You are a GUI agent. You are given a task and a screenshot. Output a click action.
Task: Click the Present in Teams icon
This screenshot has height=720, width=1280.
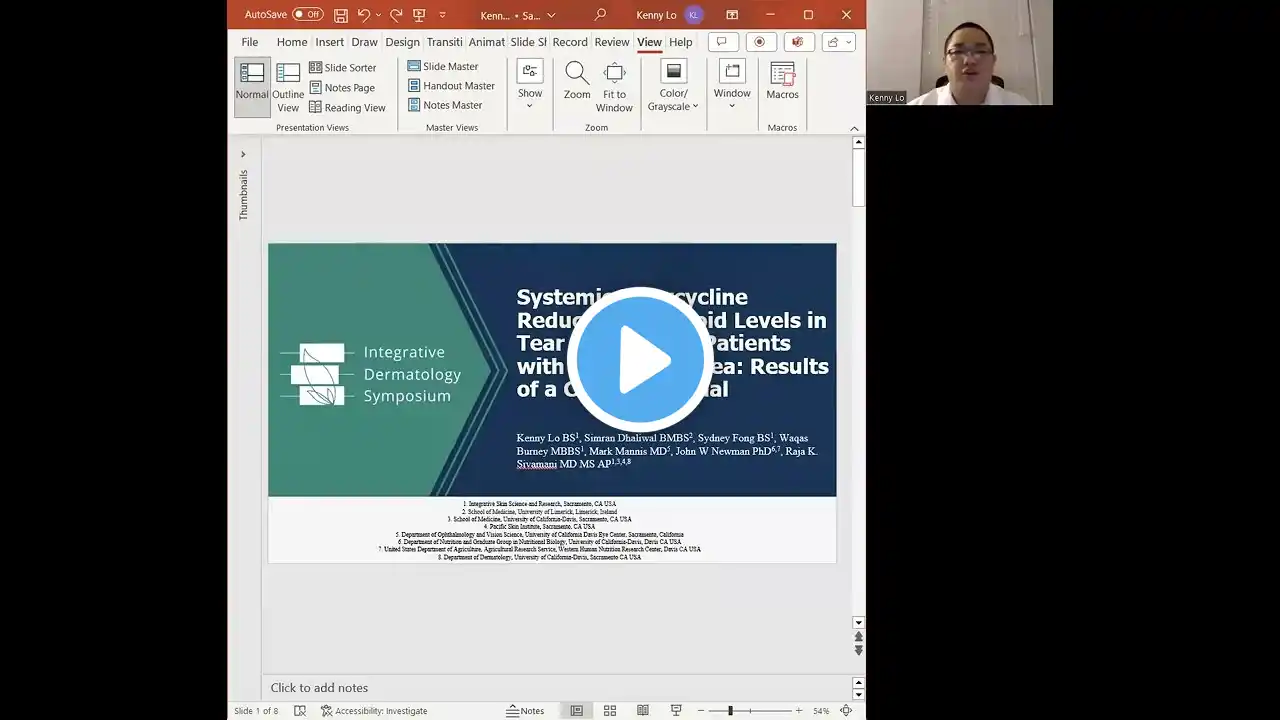[x=797, y=42]
